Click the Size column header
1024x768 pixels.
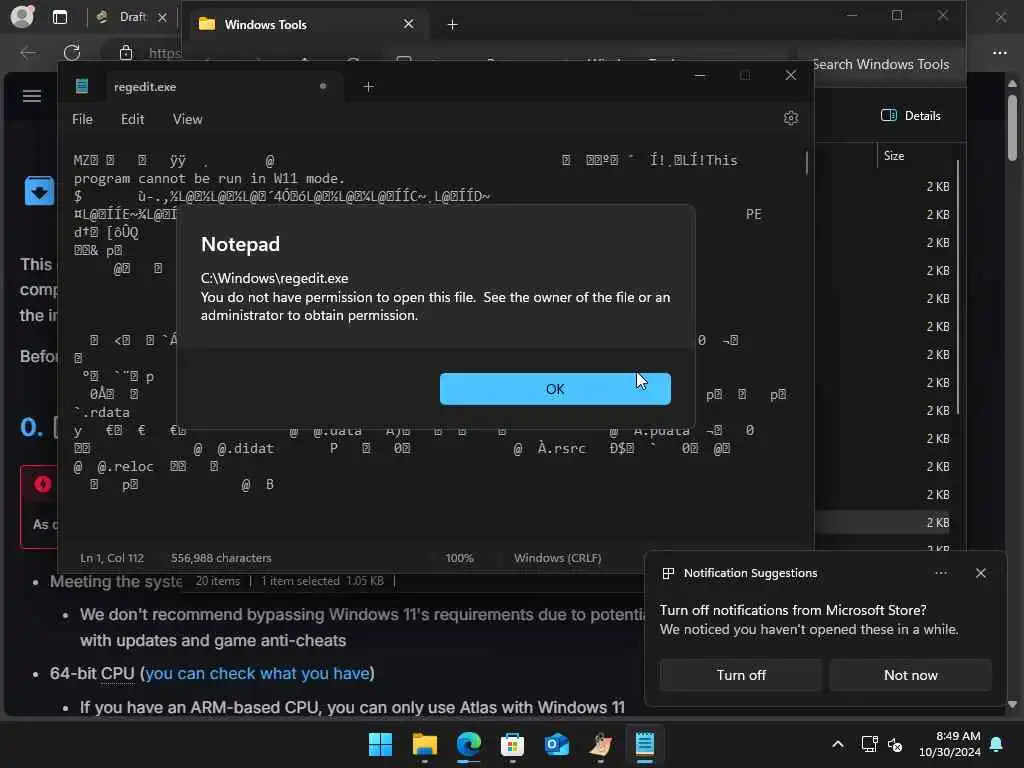(894, 155)
